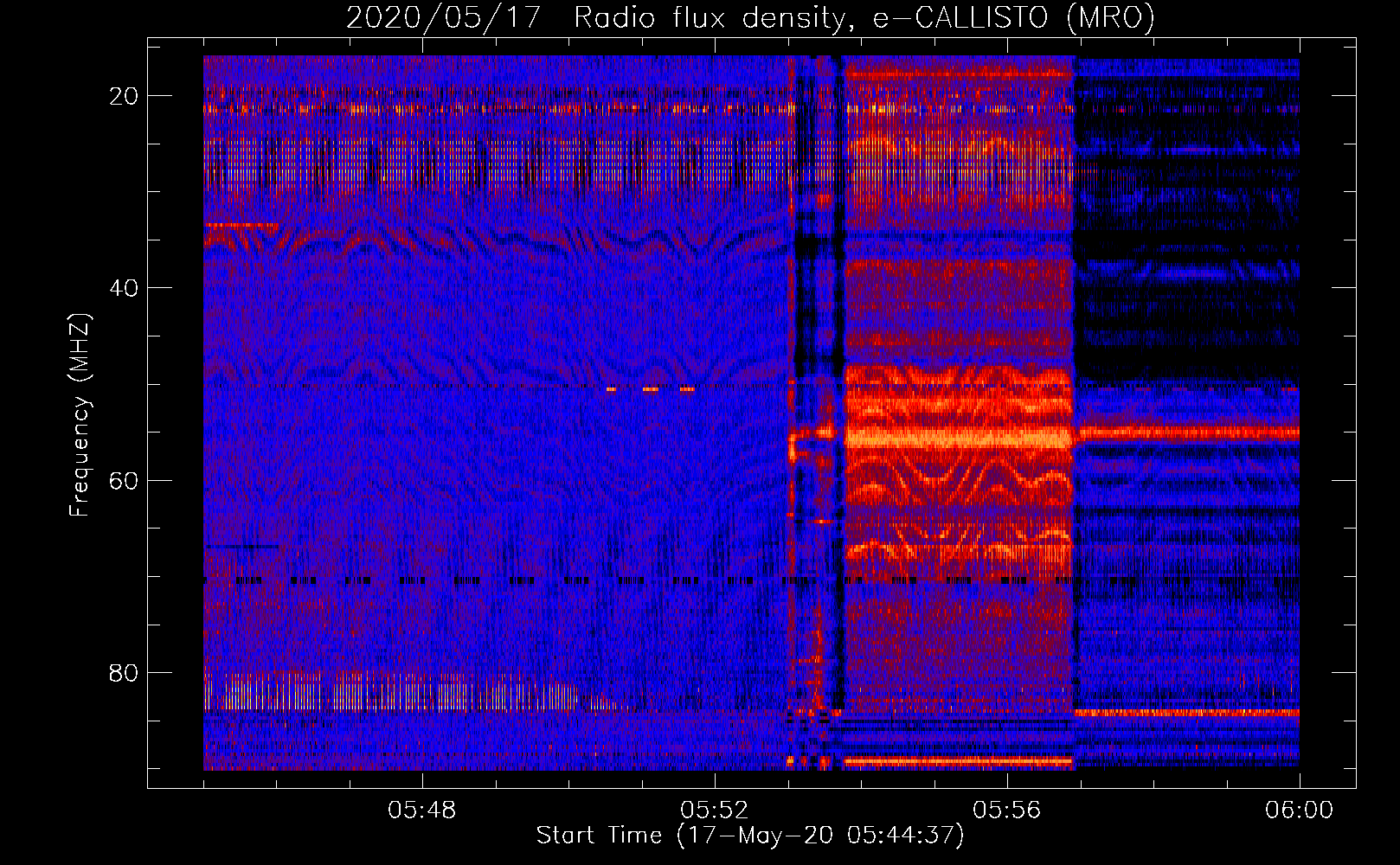The height and width of the screenshot is (865, 1400).
Task: Click the 60 MHz frequency tick label
Action: click(124, 480)
